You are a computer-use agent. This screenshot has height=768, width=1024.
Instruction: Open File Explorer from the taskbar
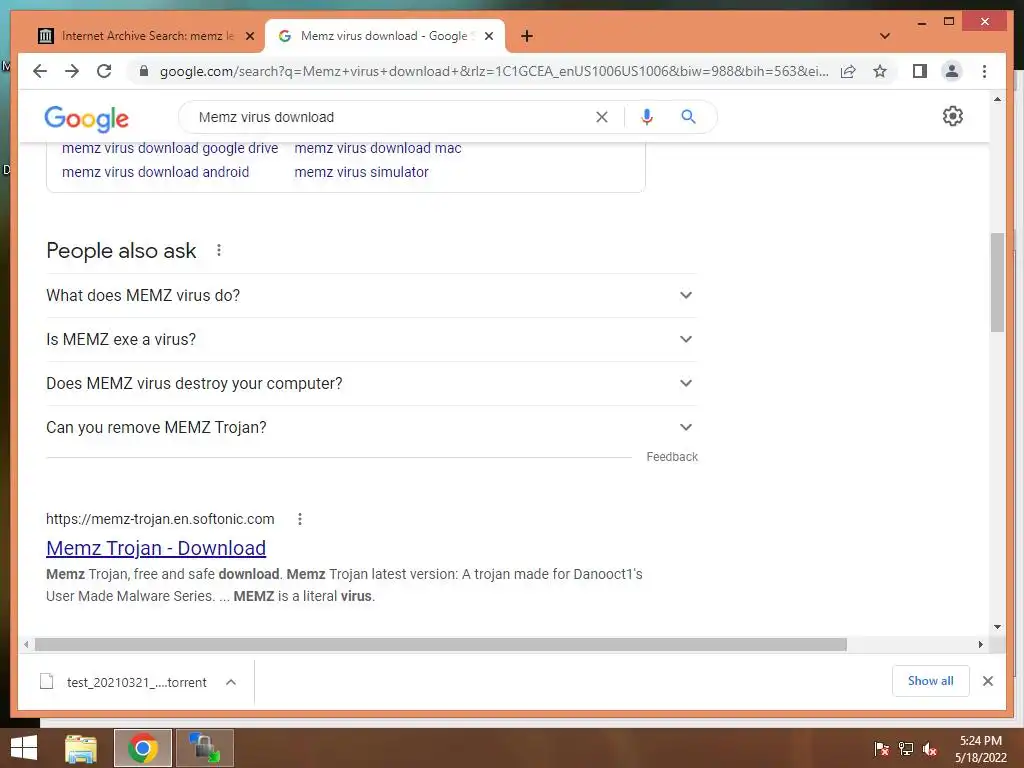(x=81, y=748)
